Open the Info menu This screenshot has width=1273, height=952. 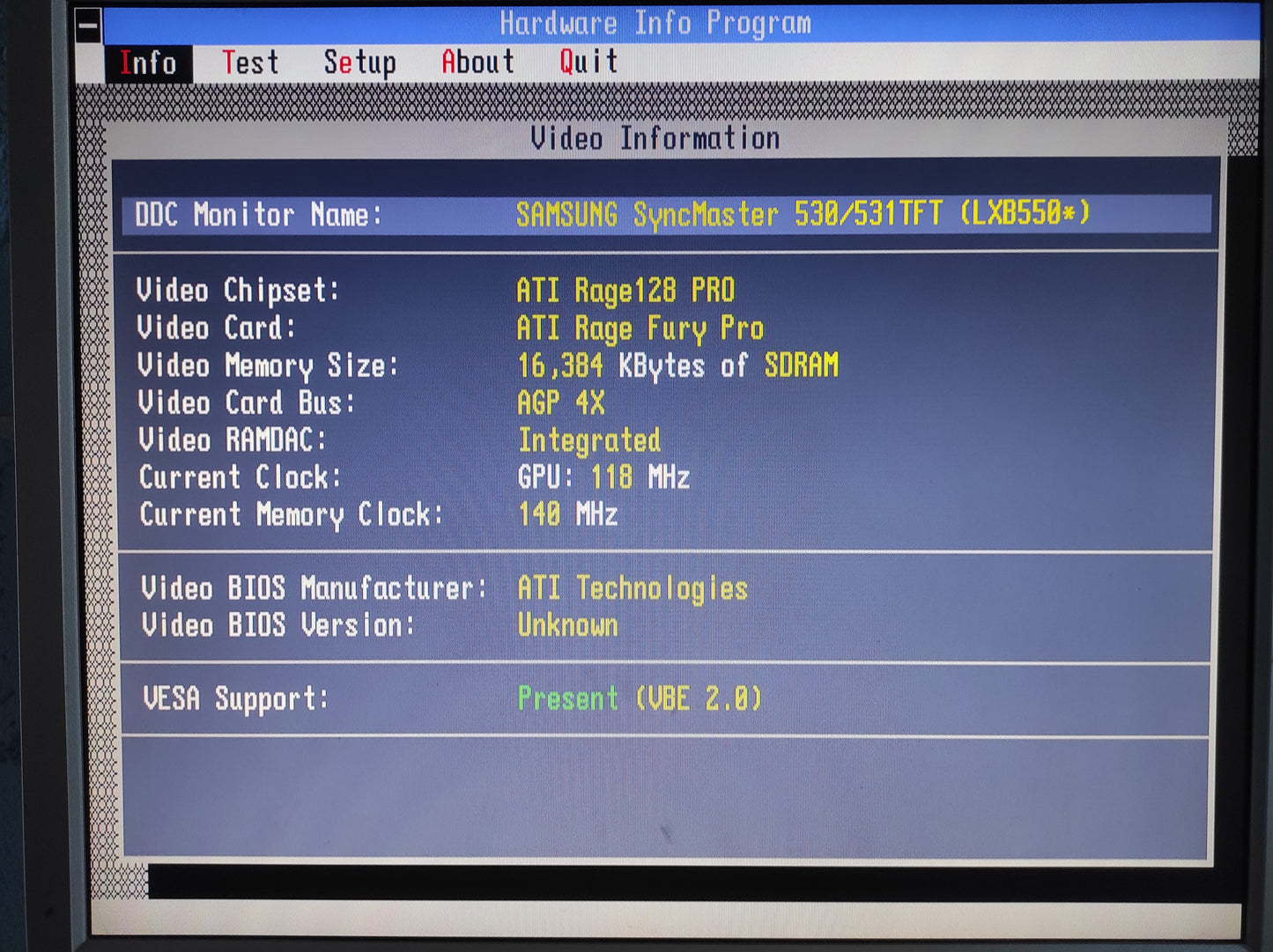click(x=148, y=62)
